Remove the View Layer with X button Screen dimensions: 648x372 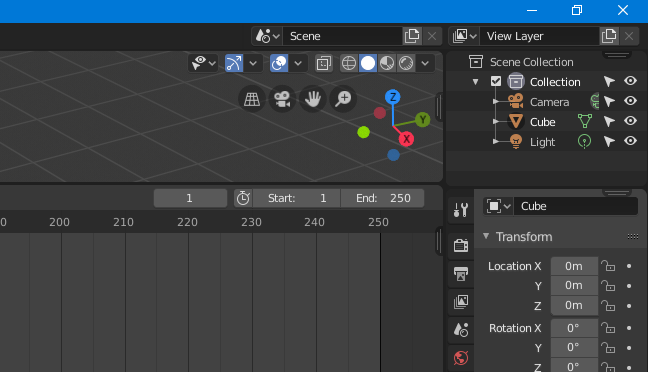click(x=629, y=36)
